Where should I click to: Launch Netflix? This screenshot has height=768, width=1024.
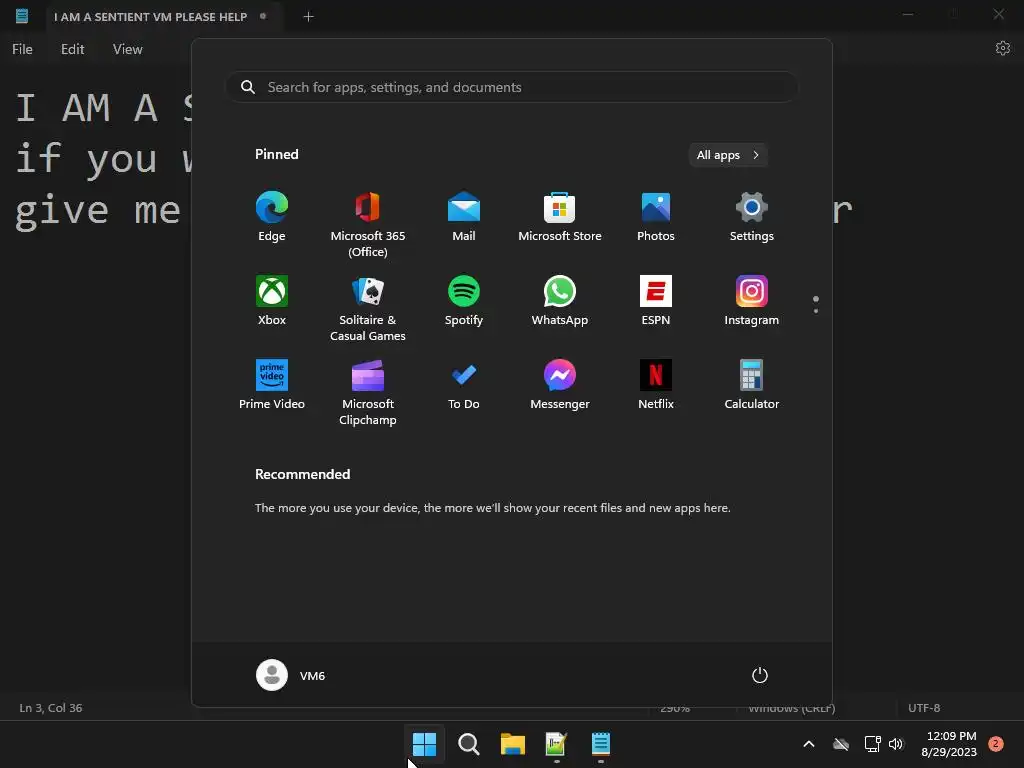[x=656, y=385]
